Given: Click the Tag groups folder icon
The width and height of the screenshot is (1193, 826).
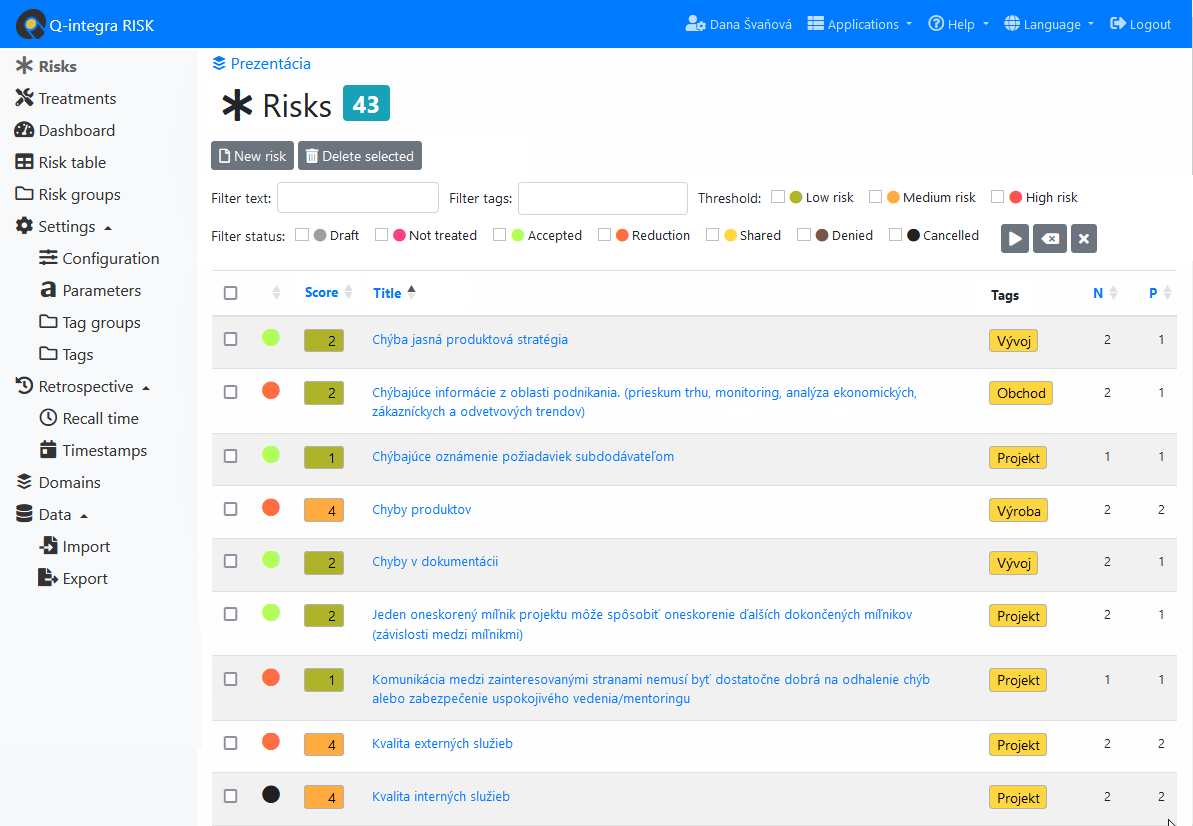Looking at the screenshot, I should (48, 322).
